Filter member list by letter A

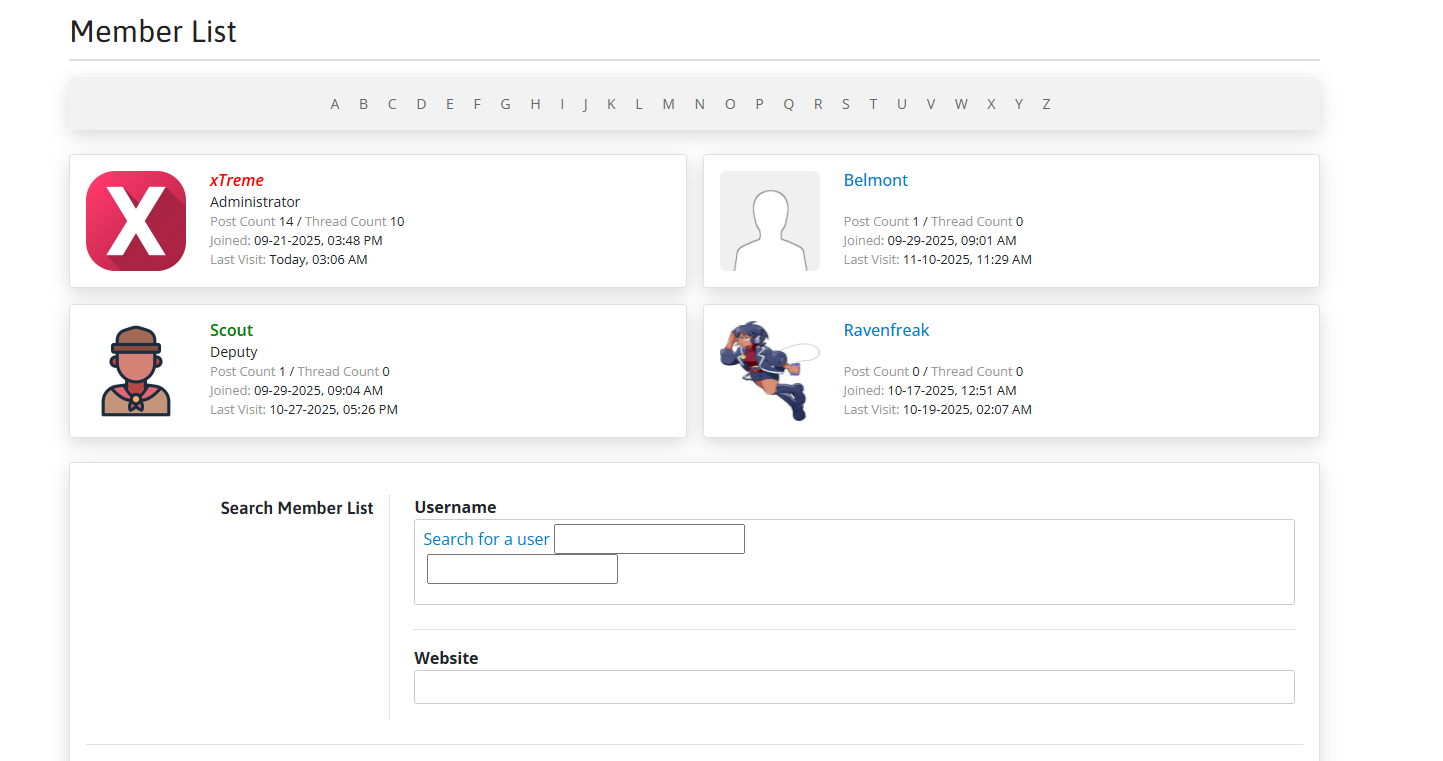coord(335,104)
